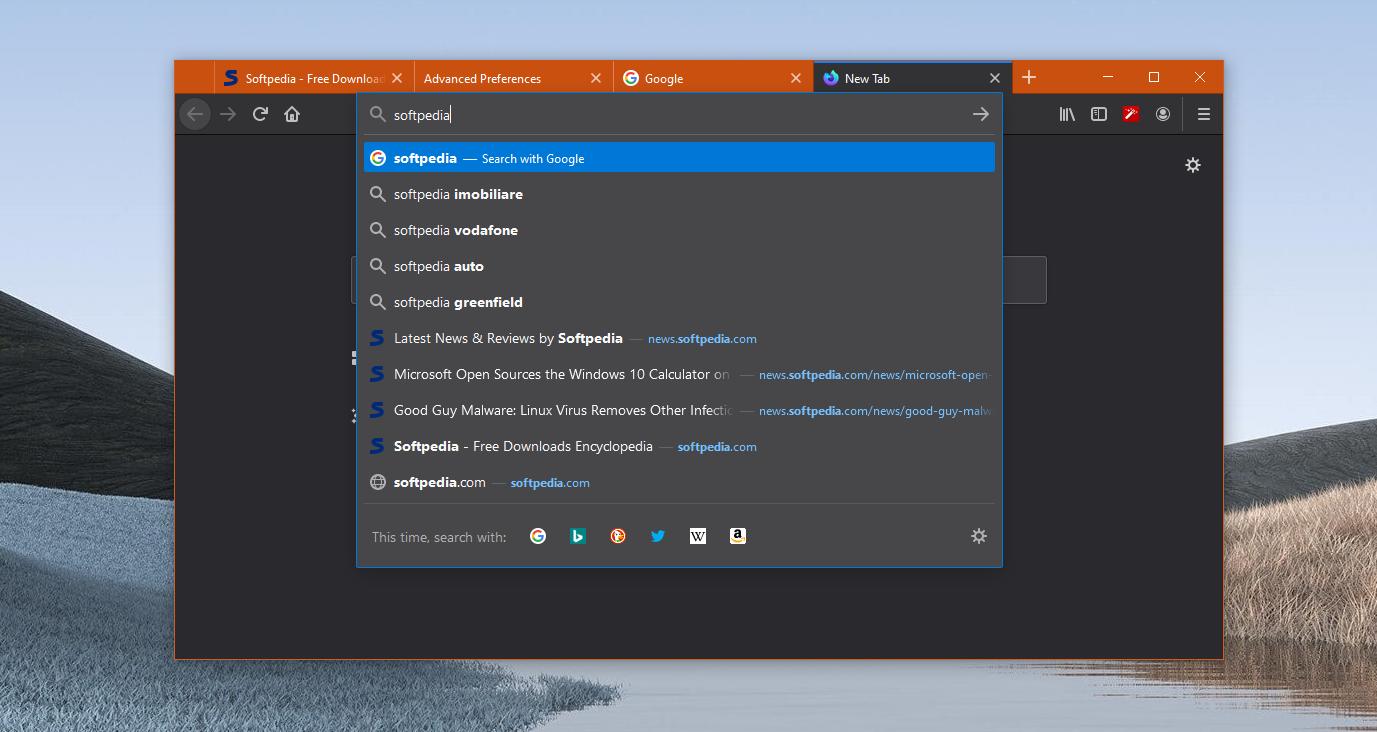The image size is (1377, 732).
Task: Choose 'softpedia vodafone' suggestion
Action: 679,230
